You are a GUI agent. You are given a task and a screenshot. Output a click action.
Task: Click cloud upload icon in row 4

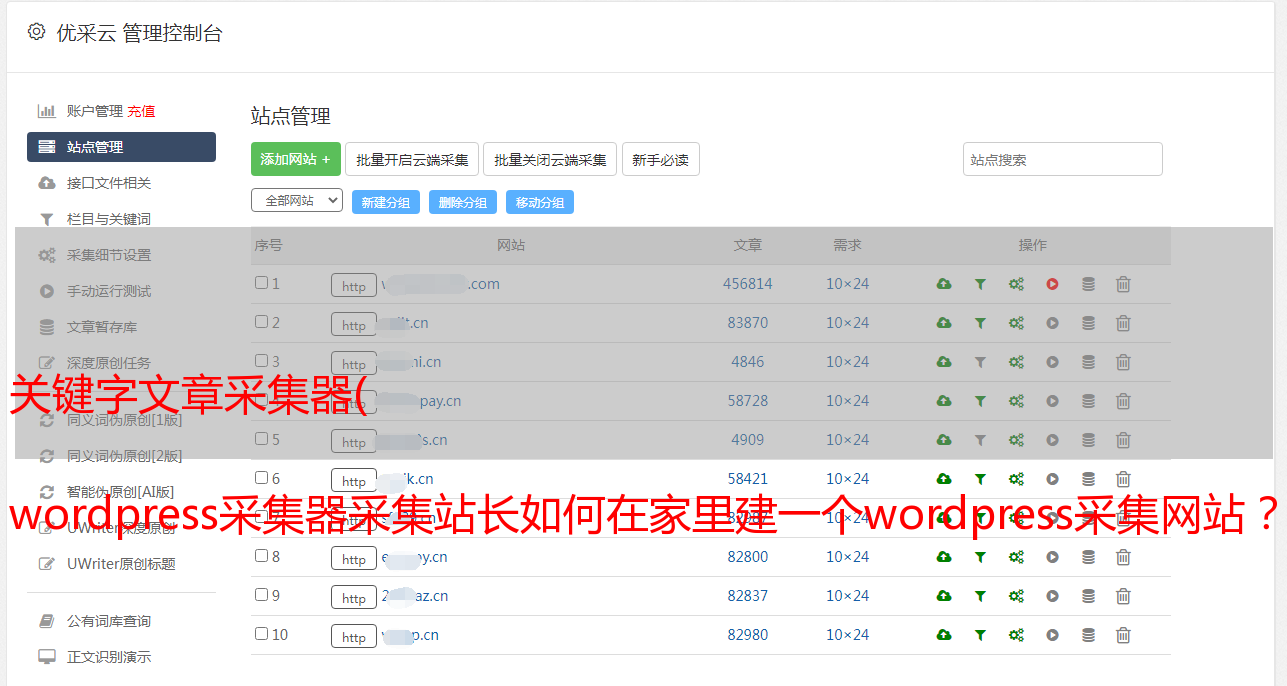click(x=944, y=401)
